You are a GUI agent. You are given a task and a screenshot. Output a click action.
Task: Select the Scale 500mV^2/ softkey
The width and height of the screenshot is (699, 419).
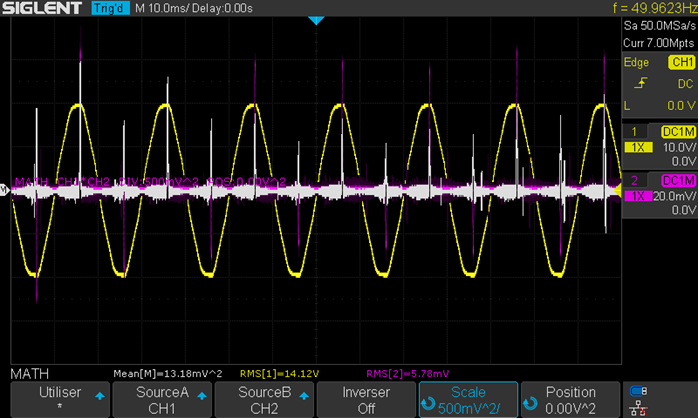[469, 399]
